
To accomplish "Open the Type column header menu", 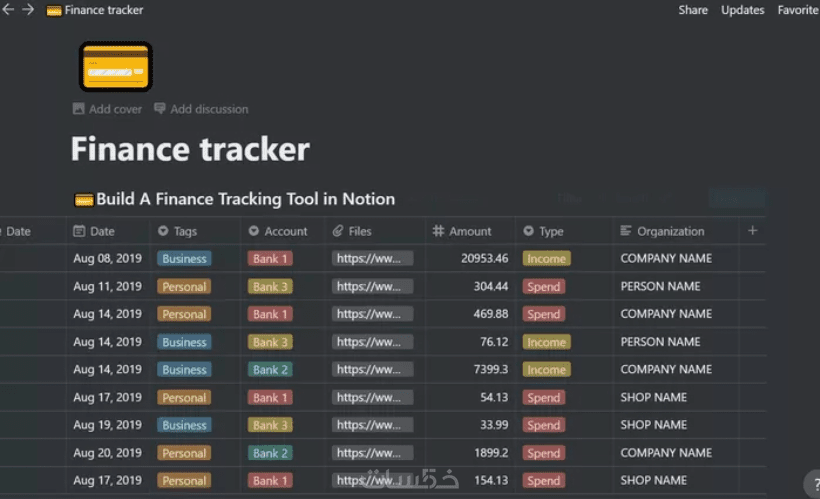I will 564,231.
